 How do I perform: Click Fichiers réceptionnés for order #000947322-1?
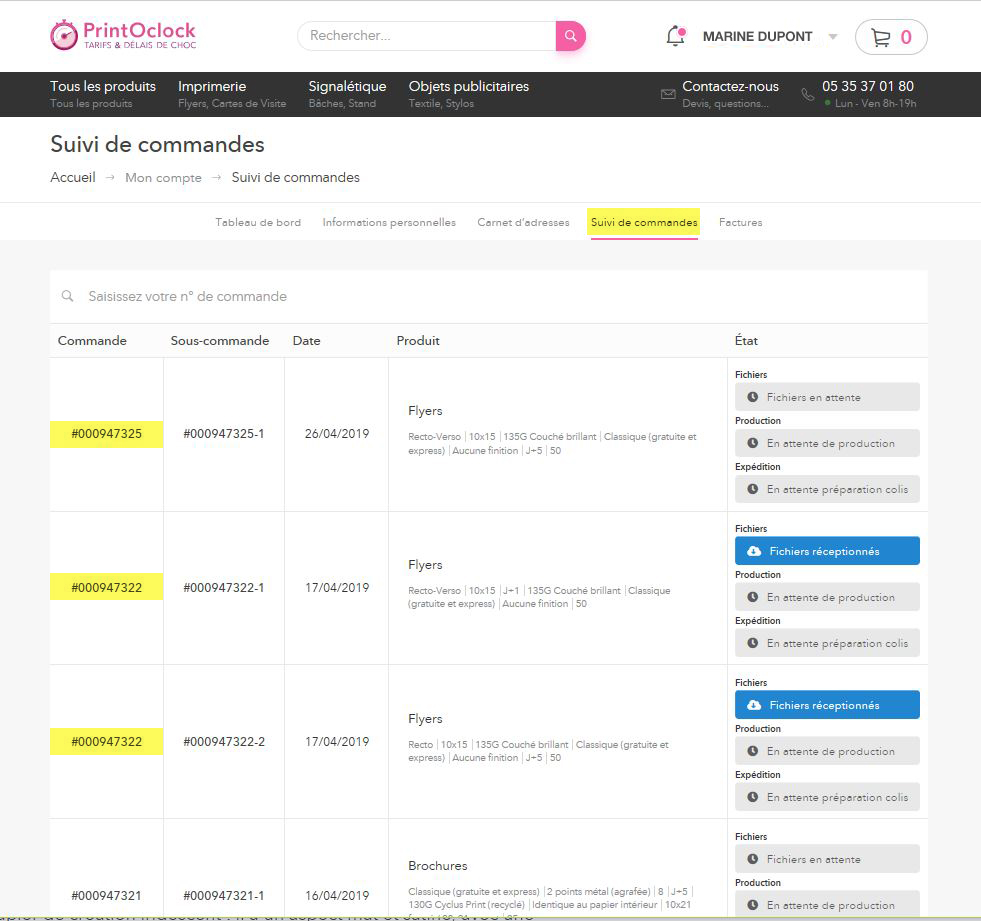pos(827,551)
